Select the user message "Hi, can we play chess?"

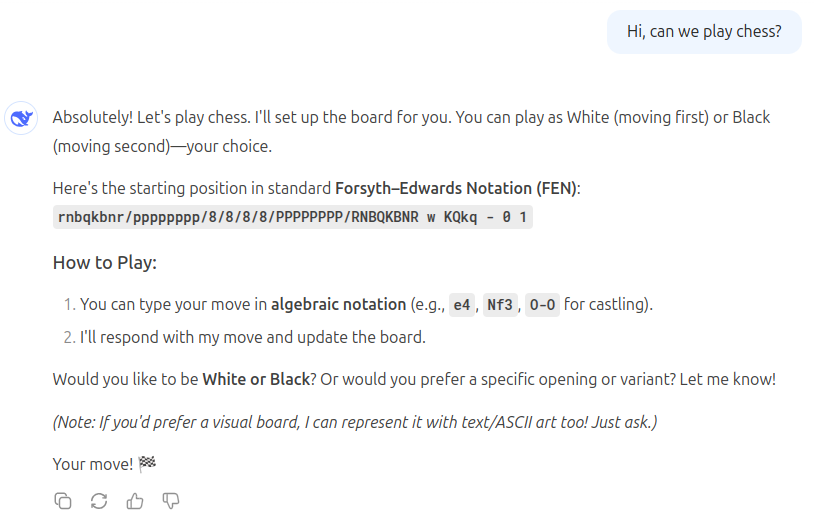[704, 32]
